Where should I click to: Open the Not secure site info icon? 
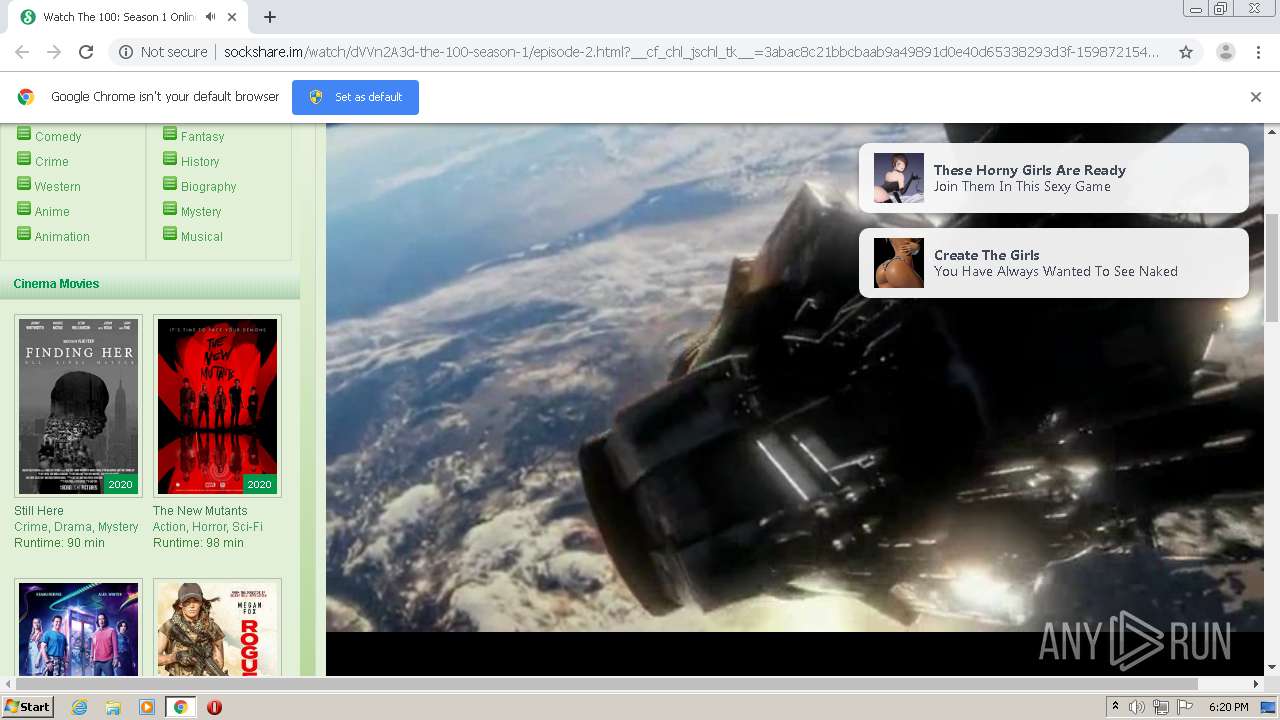coord(126,52)
